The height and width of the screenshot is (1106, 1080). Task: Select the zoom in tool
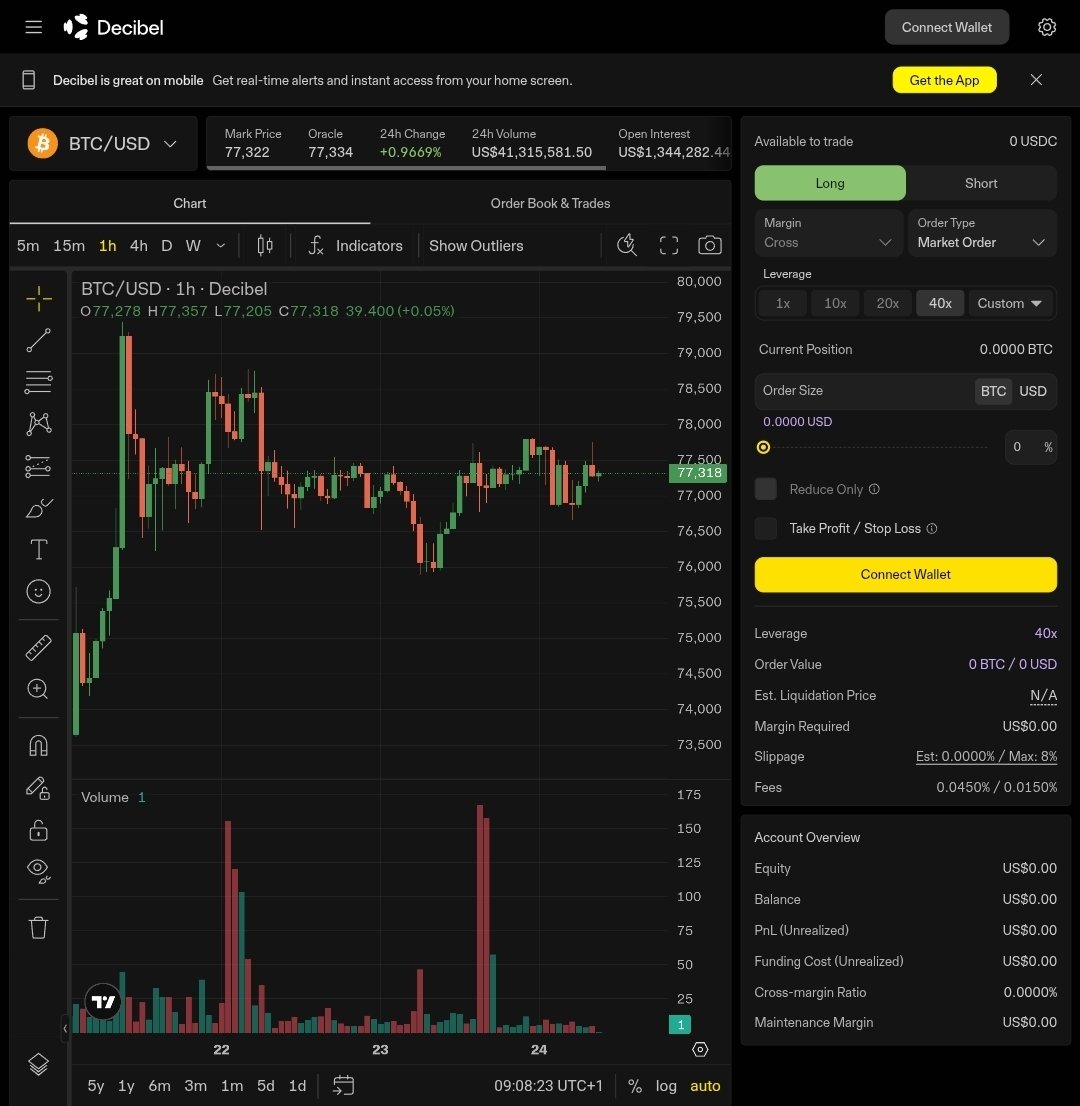pyautogui.click(x=39, y=689)
